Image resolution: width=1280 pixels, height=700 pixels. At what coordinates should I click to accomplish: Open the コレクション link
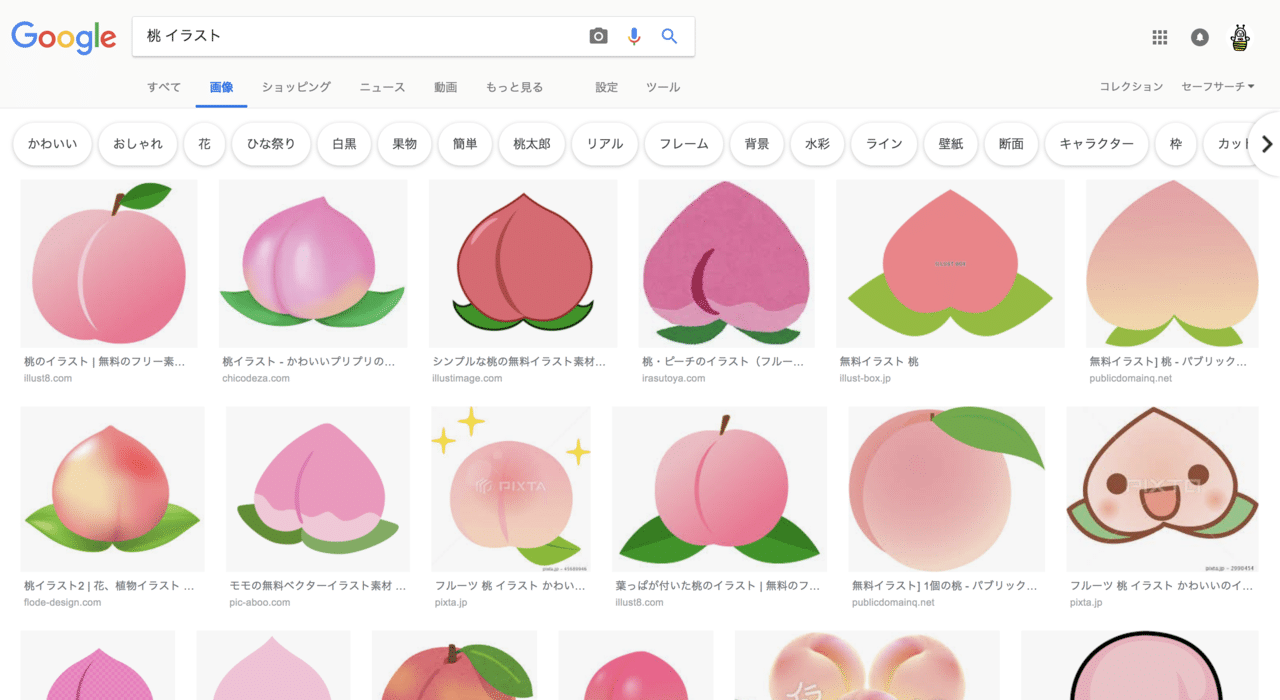1130,86
